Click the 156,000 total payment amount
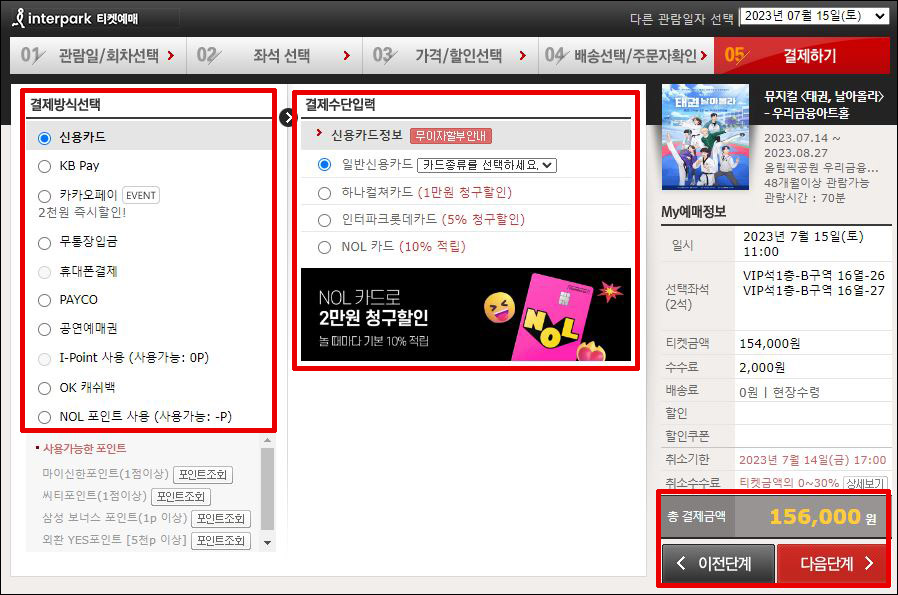 coord(816,517)
